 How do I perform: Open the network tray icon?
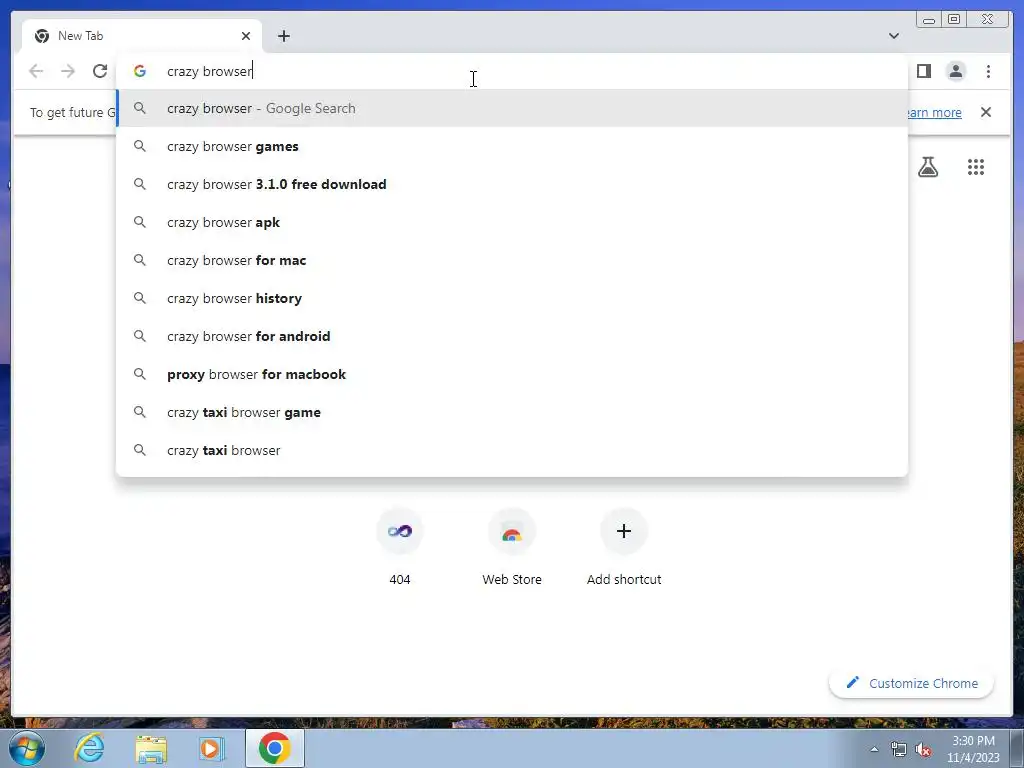point(899,749)
